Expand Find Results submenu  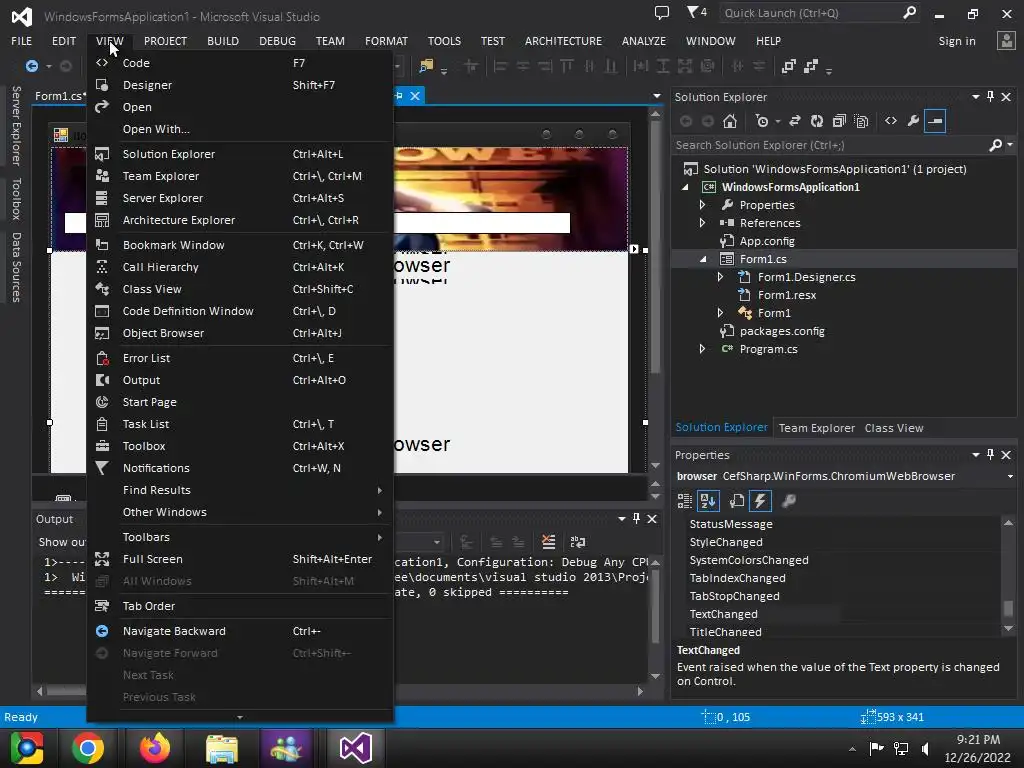tap(240, 490)
